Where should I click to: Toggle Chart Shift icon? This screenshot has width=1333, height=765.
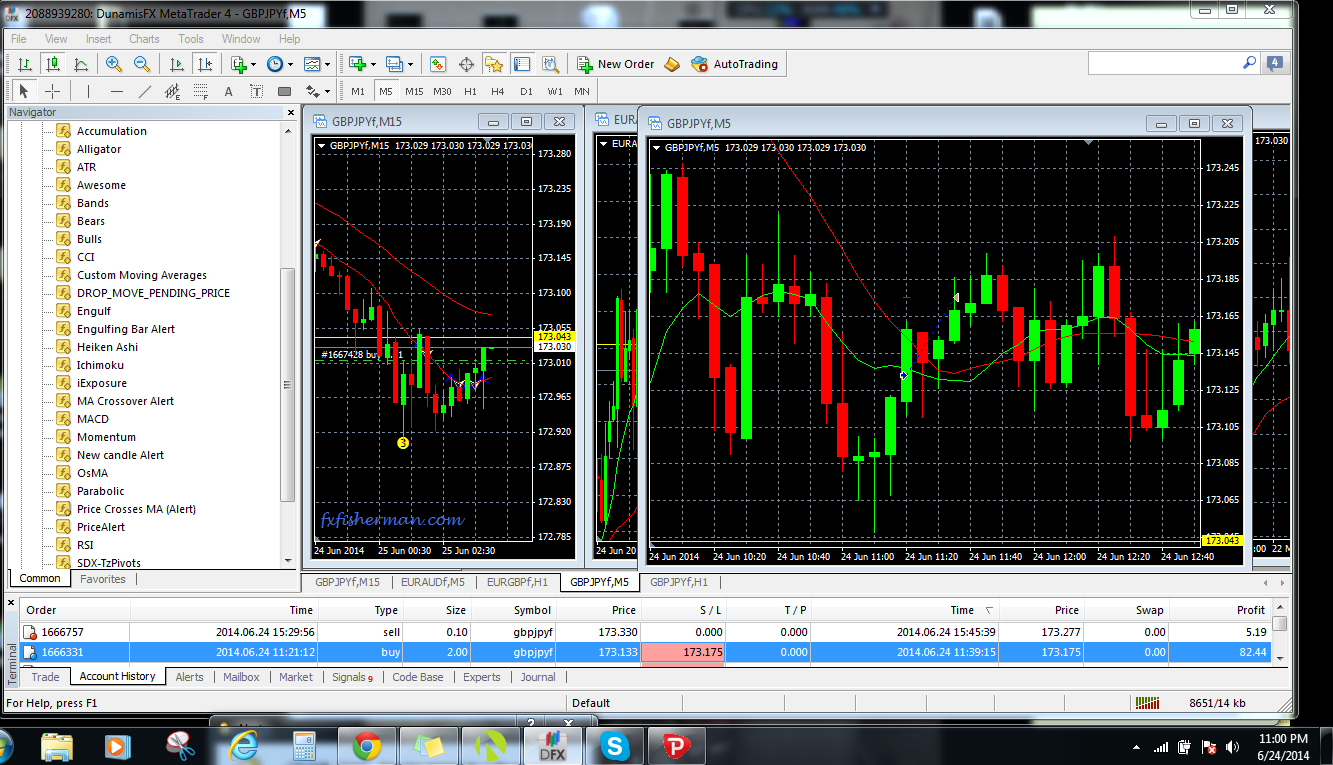point(205,64)
